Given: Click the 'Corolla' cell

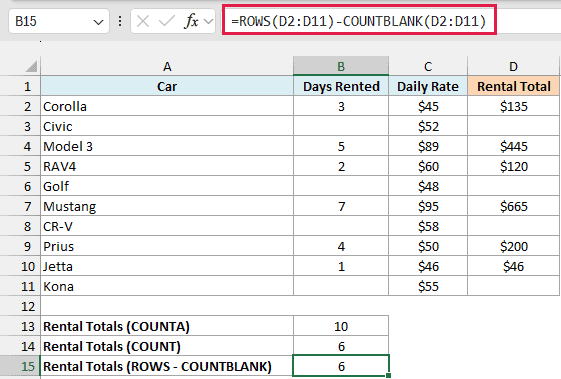Looking at the screenshot, I should (x=167, y=106).
